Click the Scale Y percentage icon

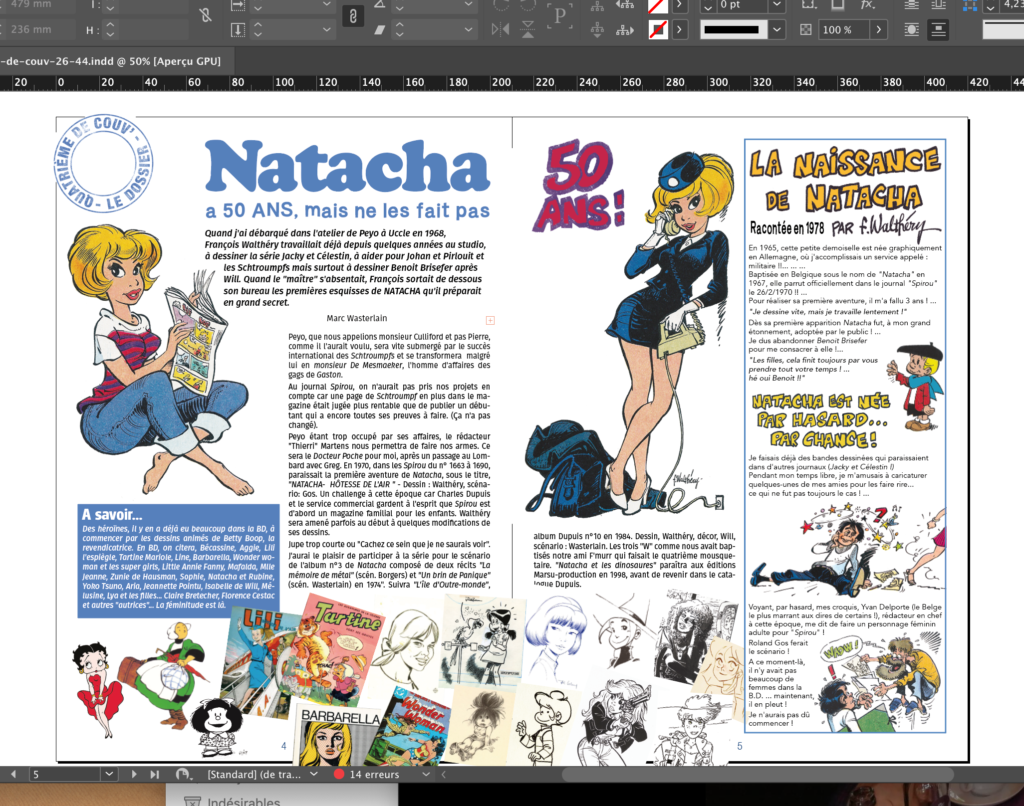click(238, 29)
